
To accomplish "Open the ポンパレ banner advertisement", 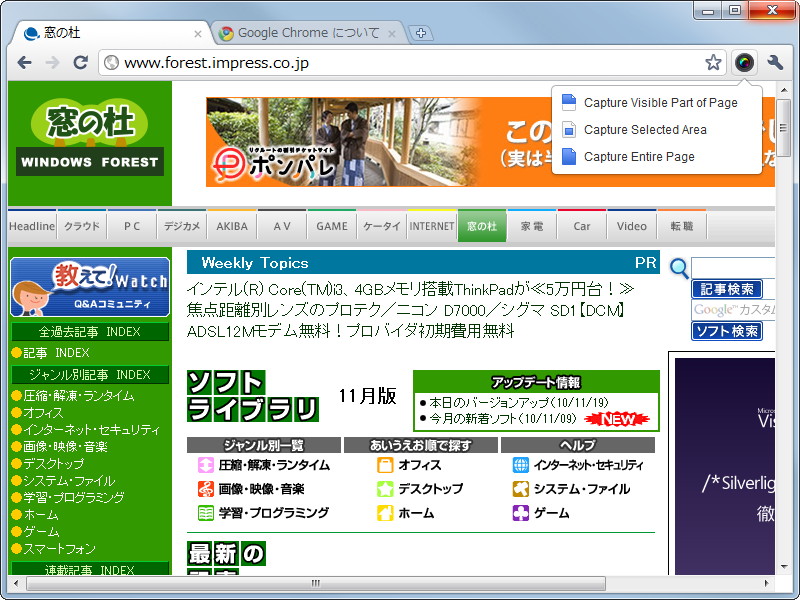I will (x=490, y=142).
